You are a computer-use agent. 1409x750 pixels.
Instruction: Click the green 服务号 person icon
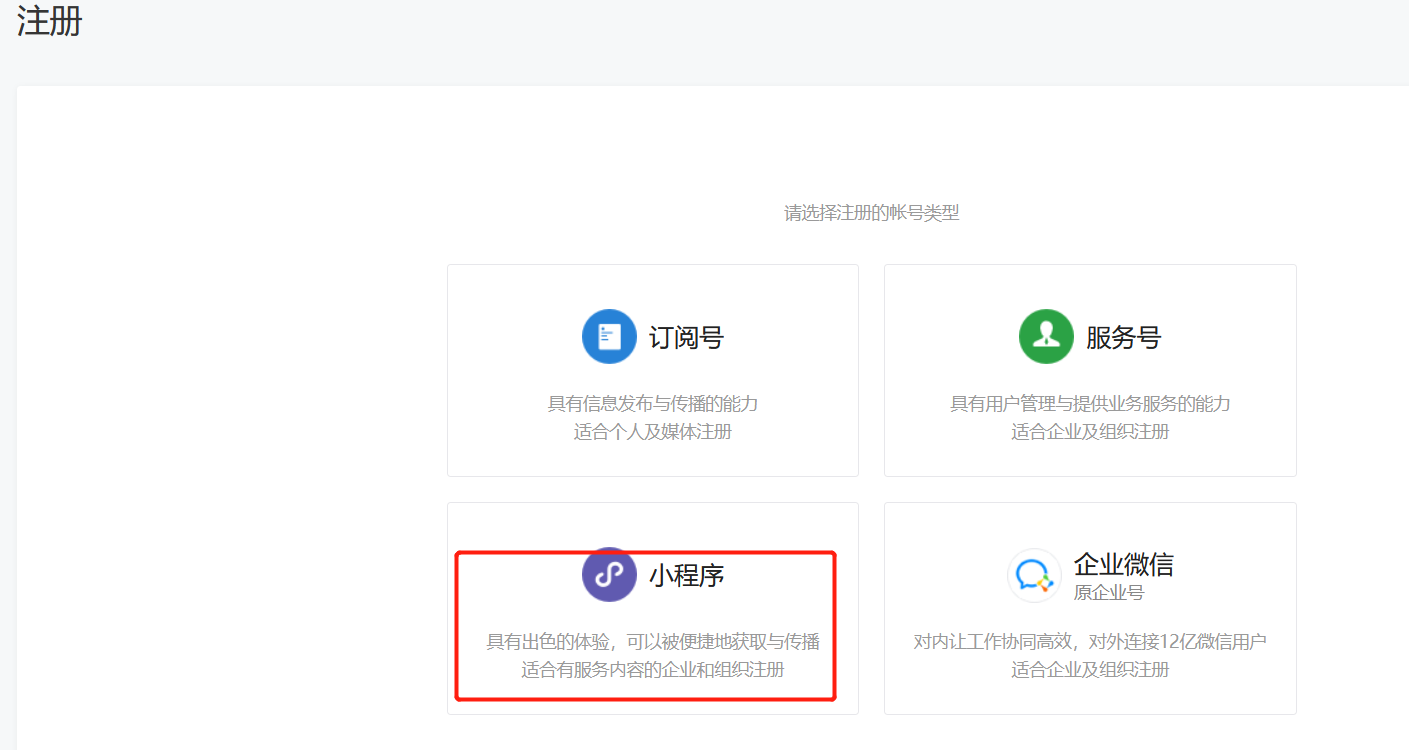coord(1046,337)
